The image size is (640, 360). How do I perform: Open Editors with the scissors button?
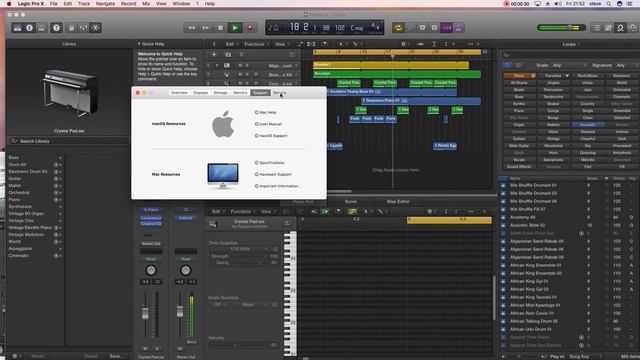click(x=96, y=28)
